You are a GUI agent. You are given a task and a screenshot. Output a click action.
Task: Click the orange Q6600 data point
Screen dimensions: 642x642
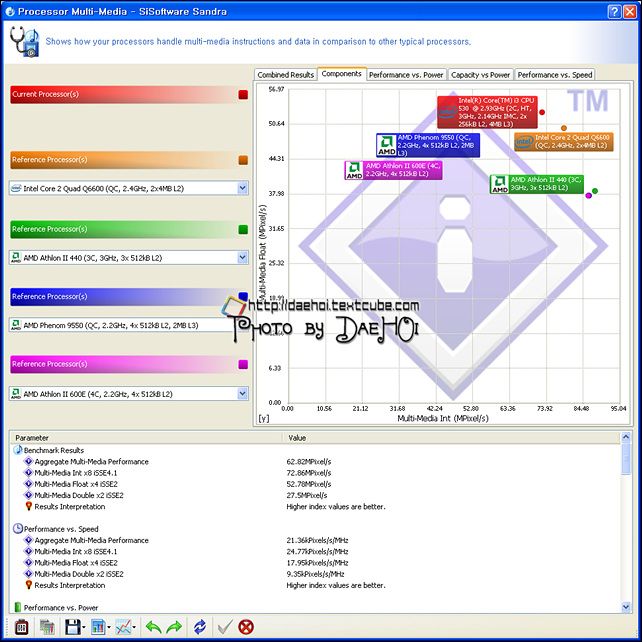pyautogui.click(x=564, y=128)
